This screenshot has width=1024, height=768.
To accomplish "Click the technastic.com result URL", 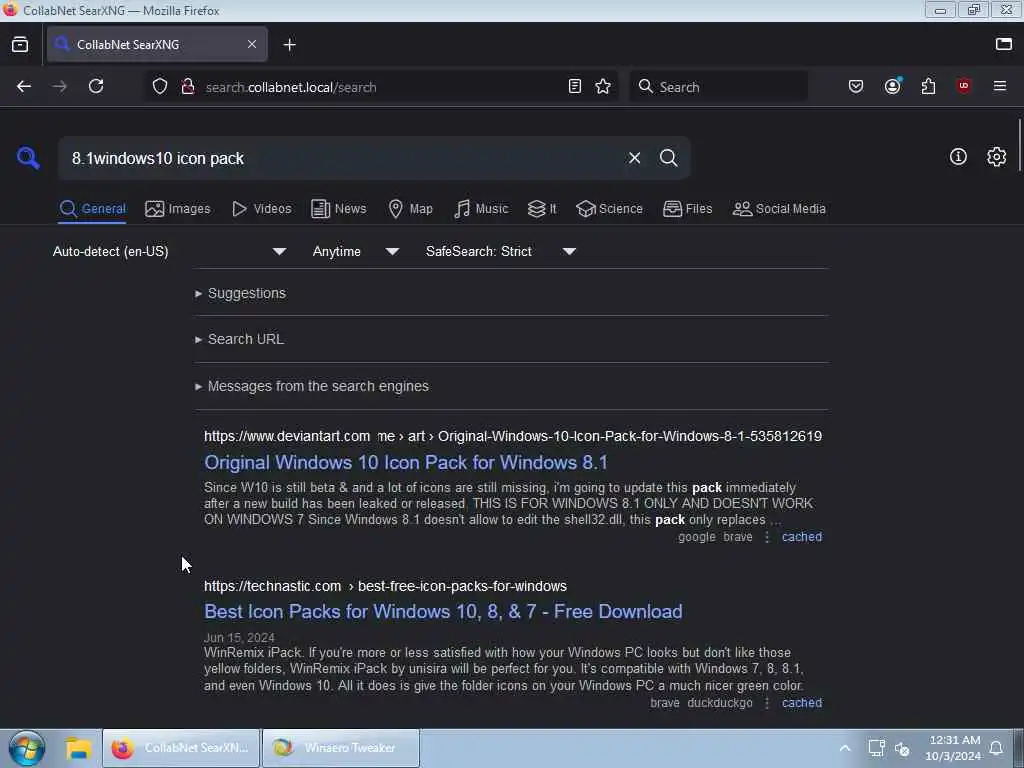I will pyautogui.click(x=385, y=586).
